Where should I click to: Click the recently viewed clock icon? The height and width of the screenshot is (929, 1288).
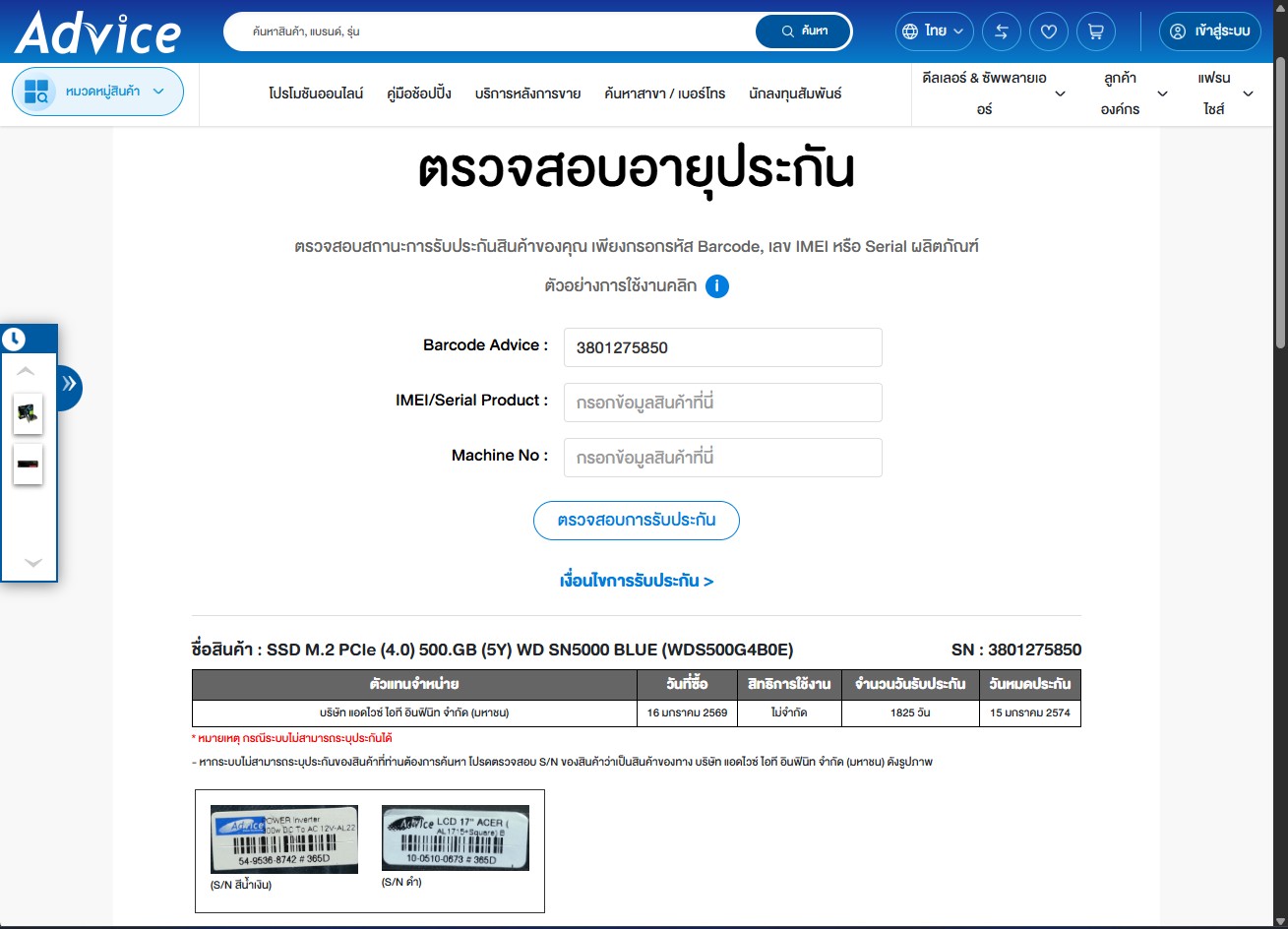coord(14,340)
